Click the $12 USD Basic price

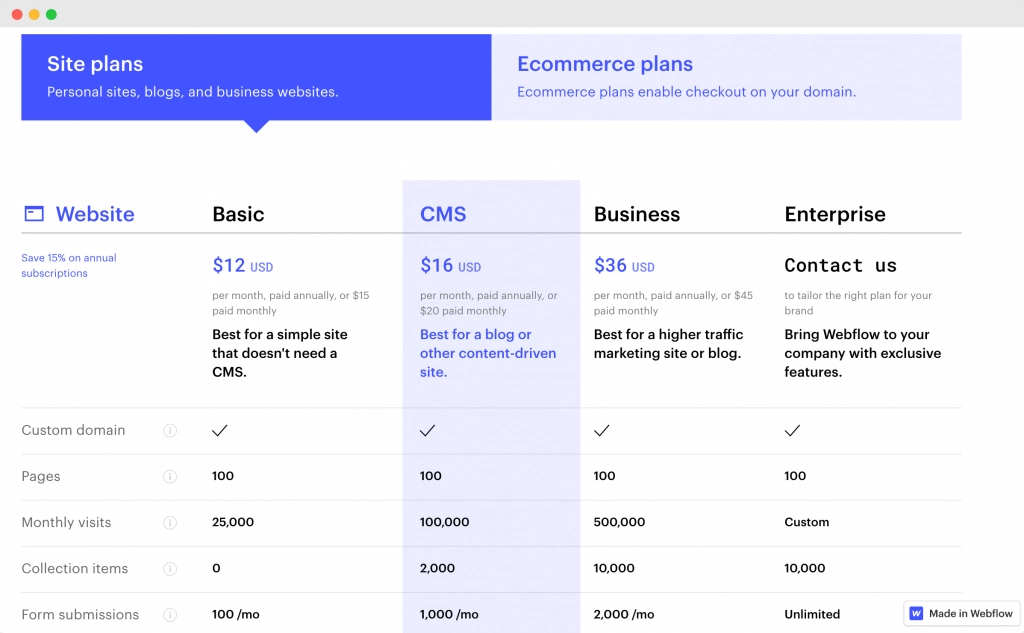click(242, 265)
